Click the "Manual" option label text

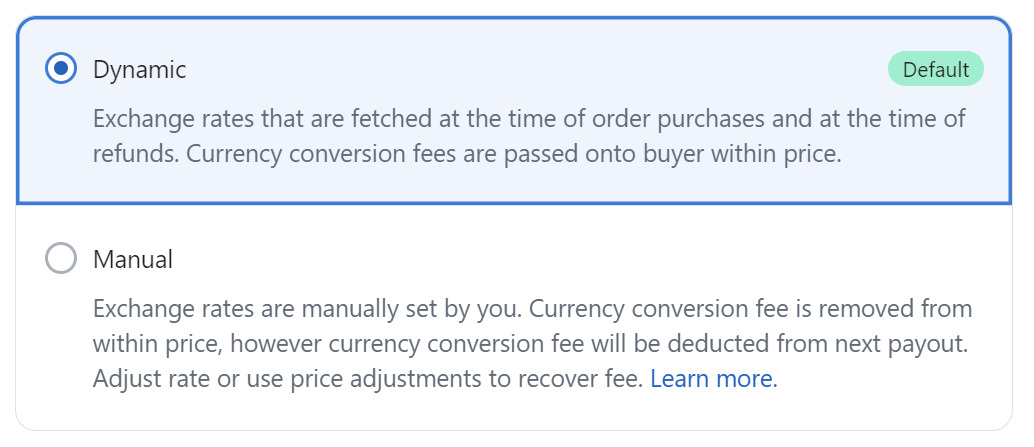point(133,260)
